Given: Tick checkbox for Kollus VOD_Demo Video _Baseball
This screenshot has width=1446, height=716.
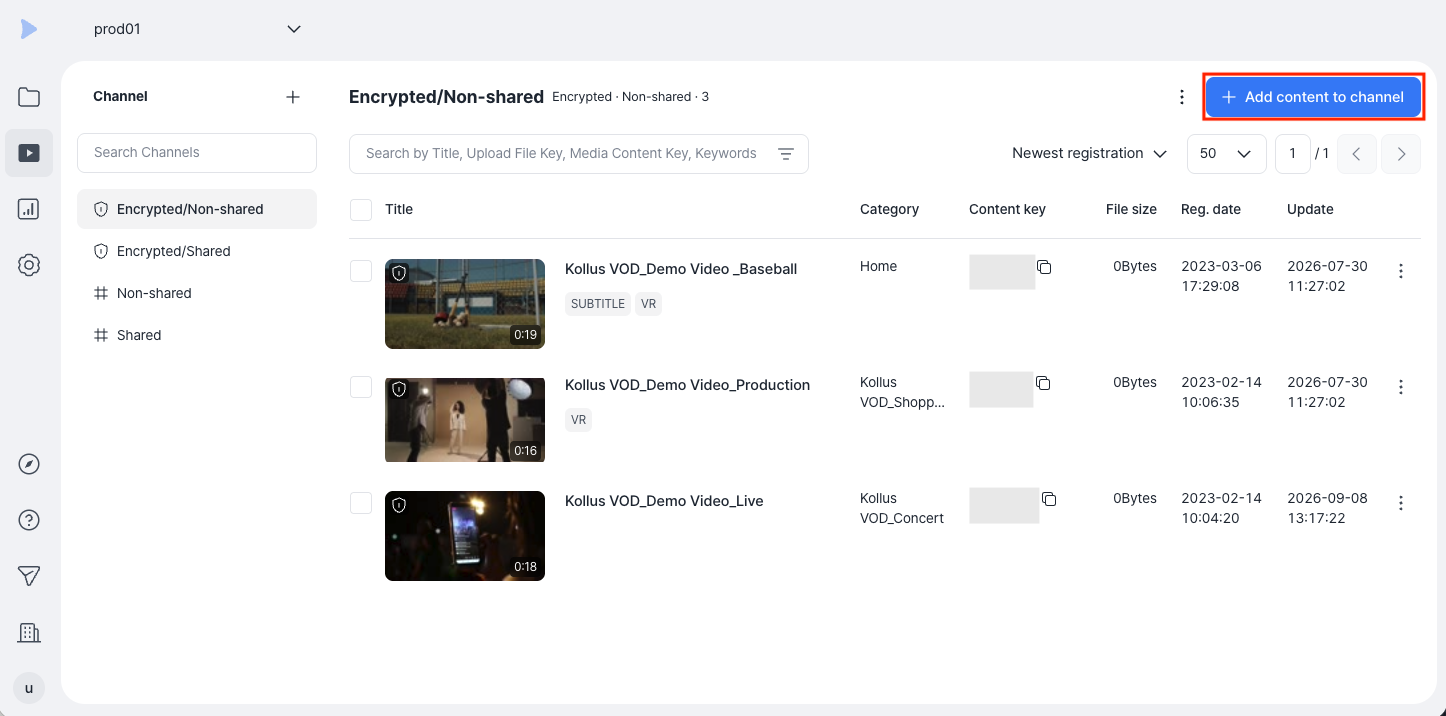Looking at the screenshot, I should (x=361, y=271).
